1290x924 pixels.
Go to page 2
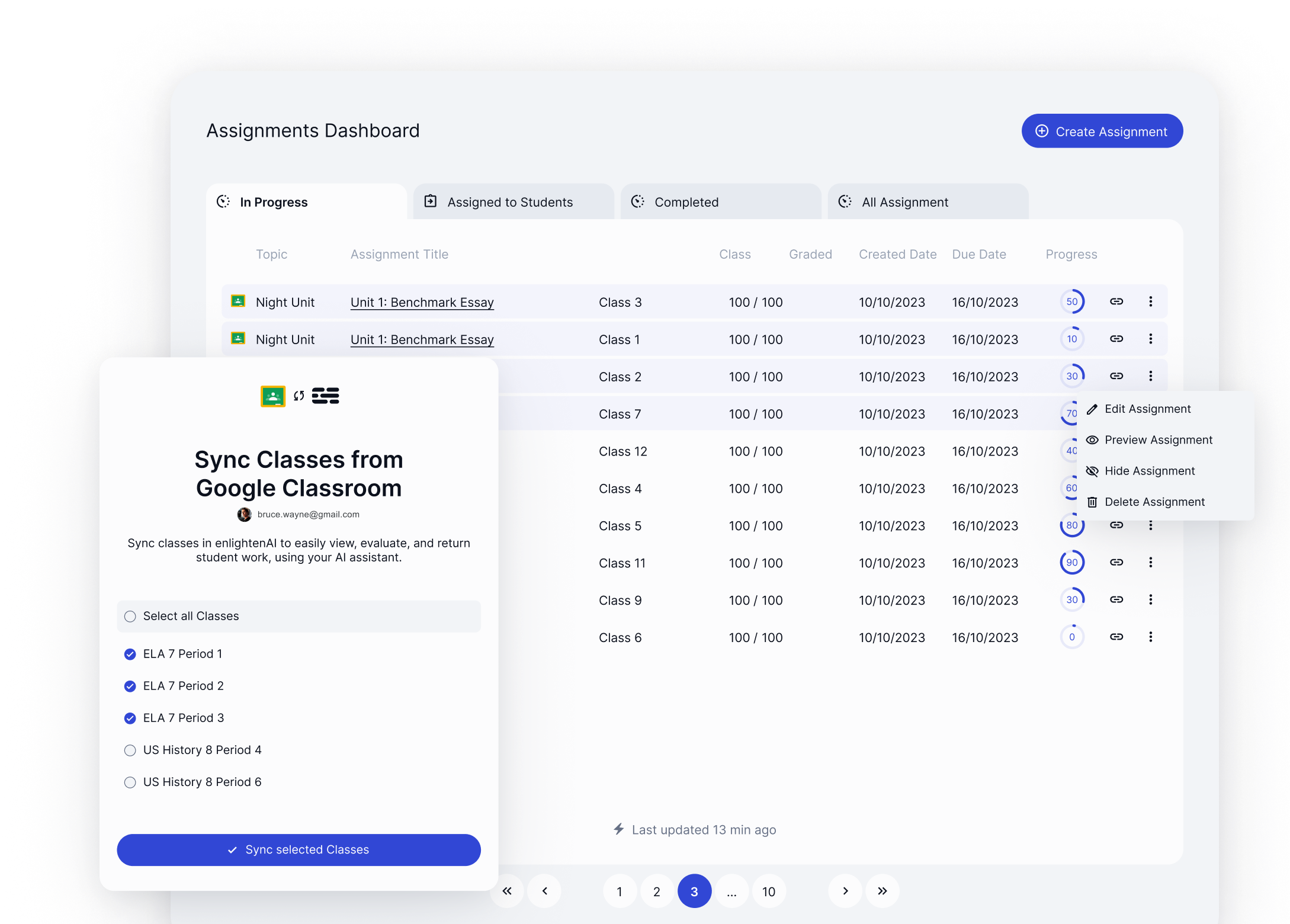(657, 891)
